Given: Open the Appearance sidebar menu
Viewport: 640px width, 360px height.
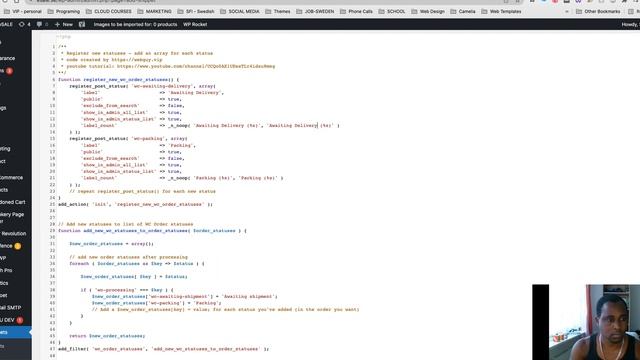Looking at the screenshot, I should coord(8,58).
